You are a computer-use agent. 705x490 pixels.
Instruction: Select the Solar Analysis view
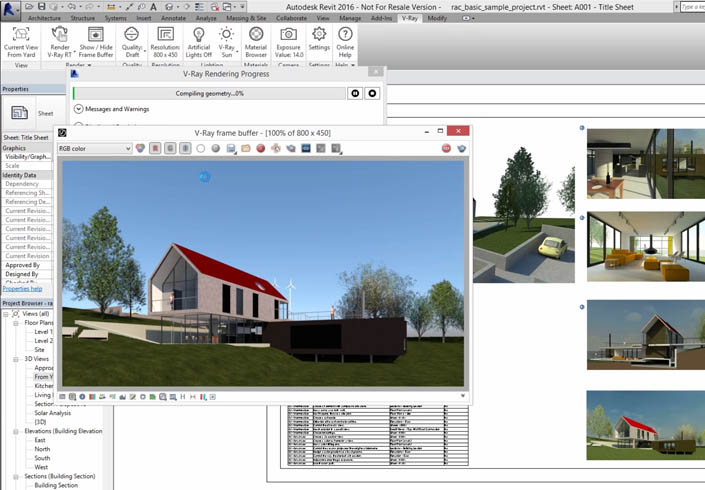[x=53, y=413]
